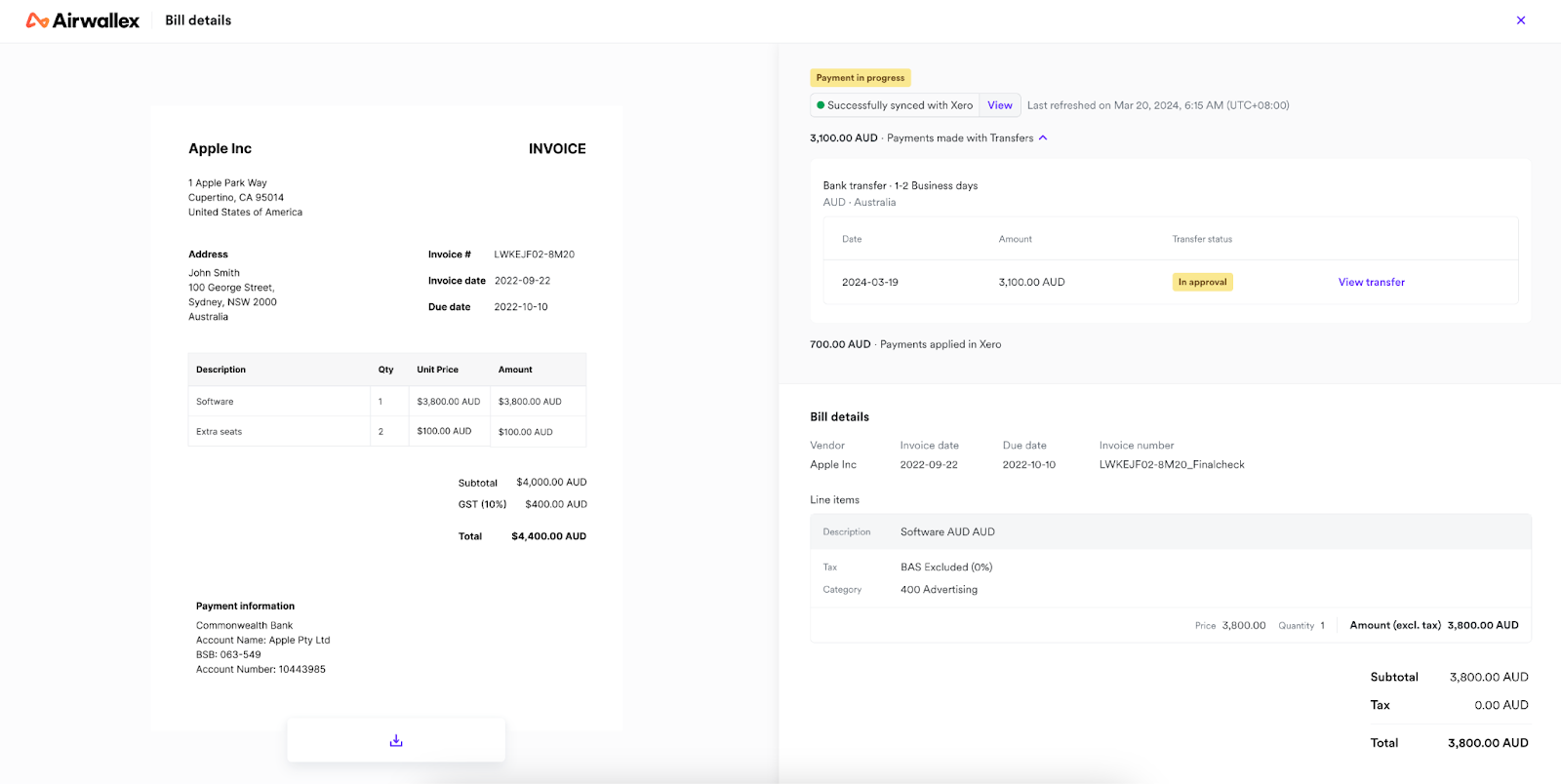Viewport: 1561px width, 784px height.
Task: Click the transfer date 2024-03-19
Action: pos(869,283)
